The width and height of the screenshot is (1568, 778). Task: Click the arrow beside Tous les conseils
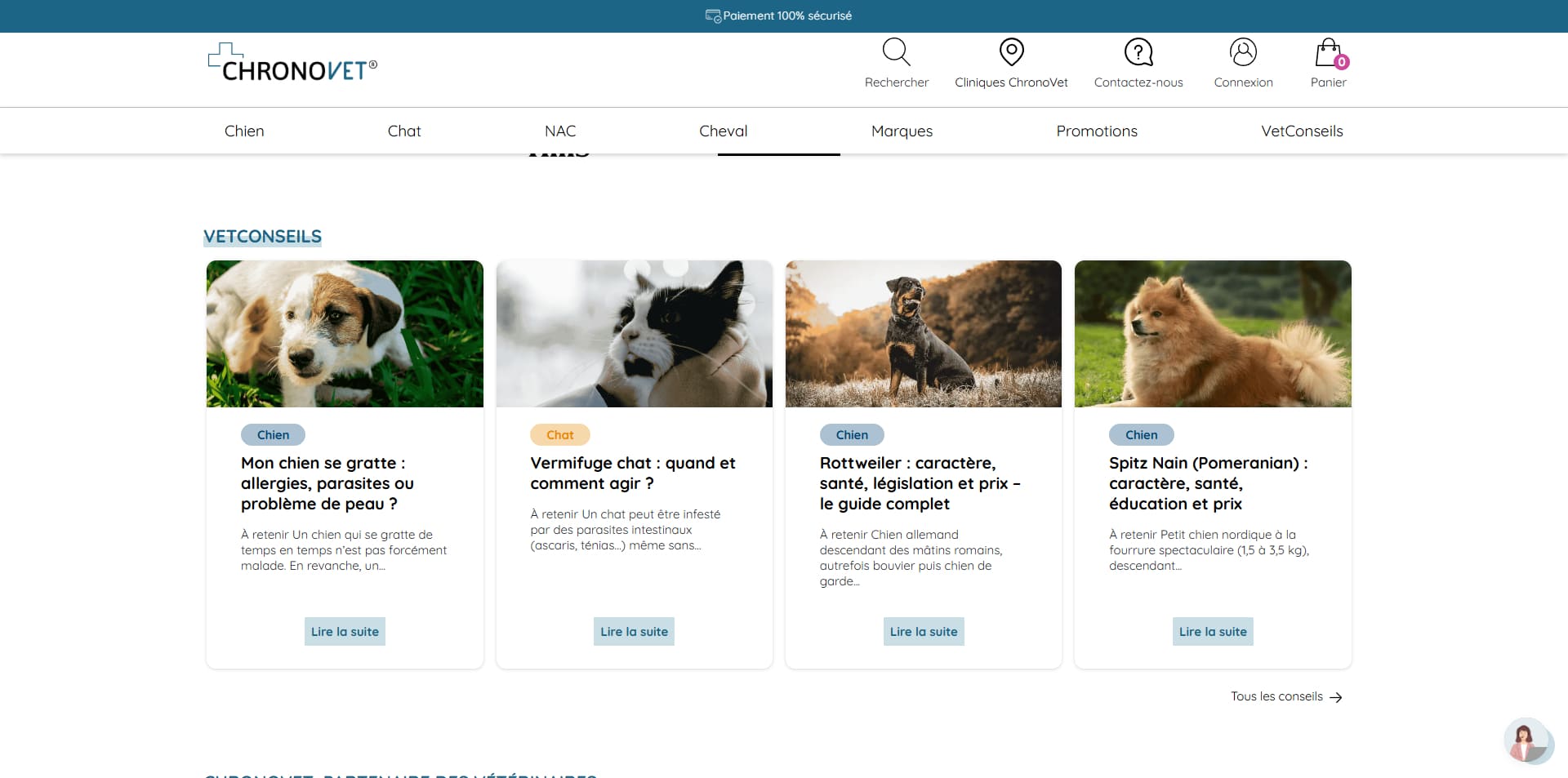1336,697
